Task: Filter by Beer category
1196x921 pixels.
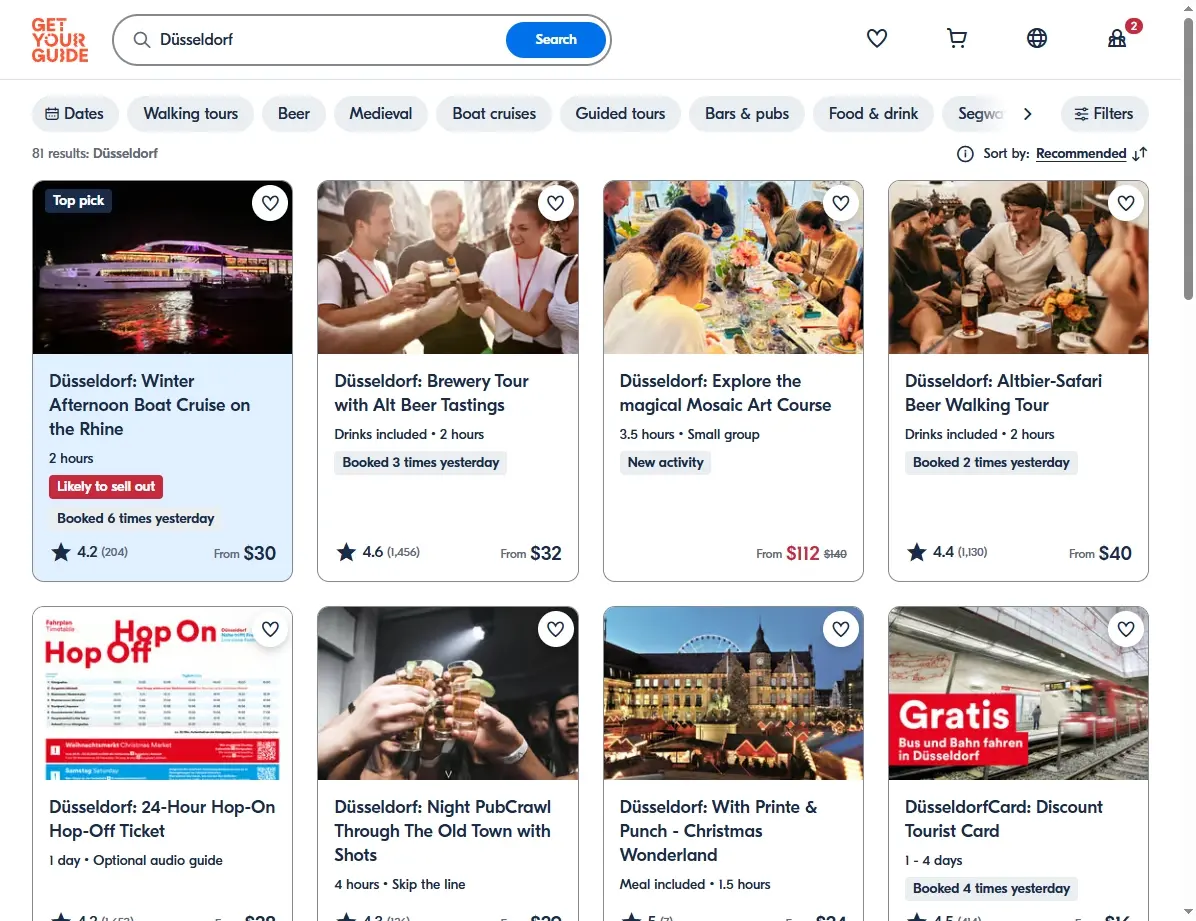Action: click(294, 114)
